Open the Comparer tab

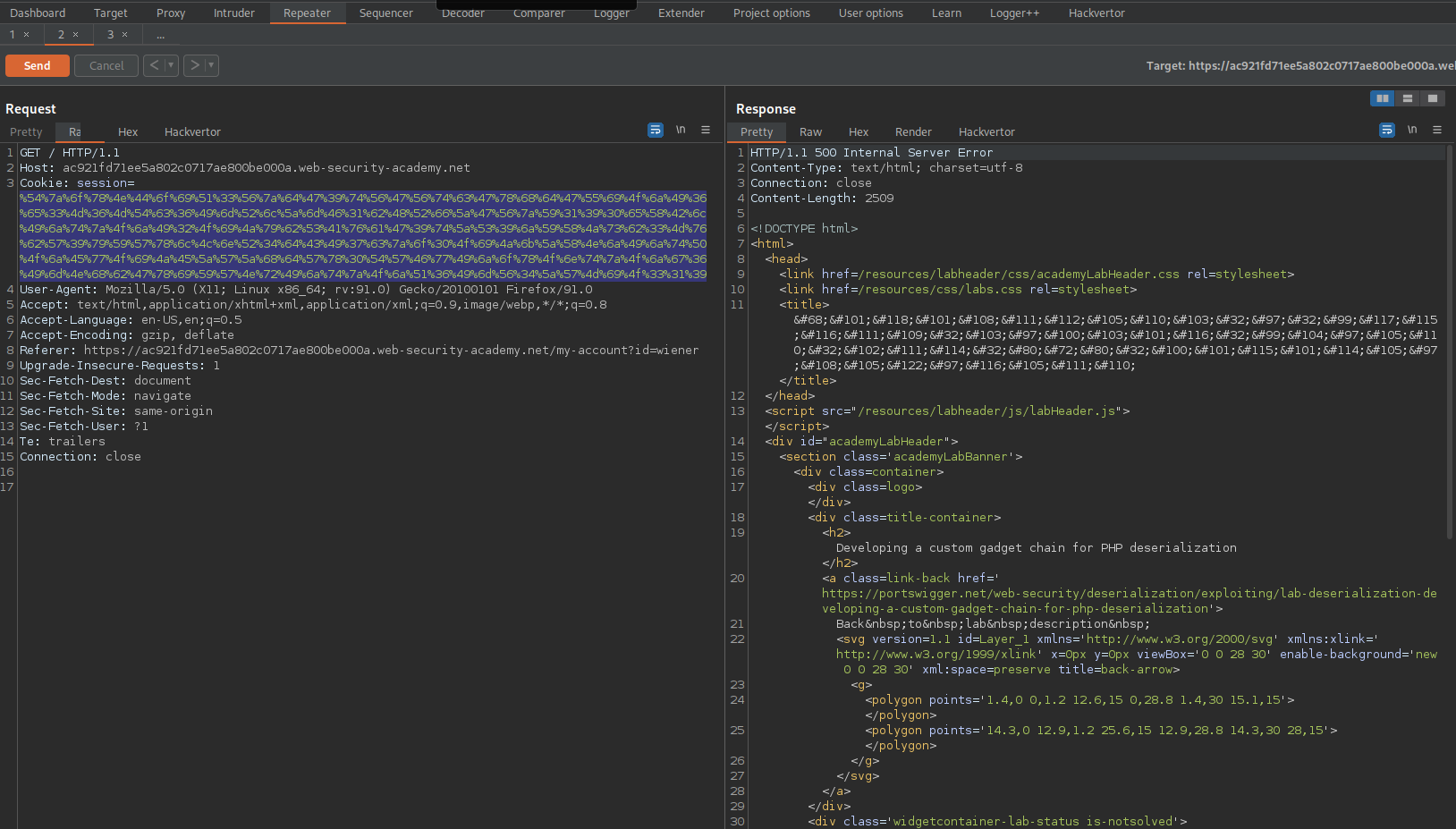tap(539, 13)
